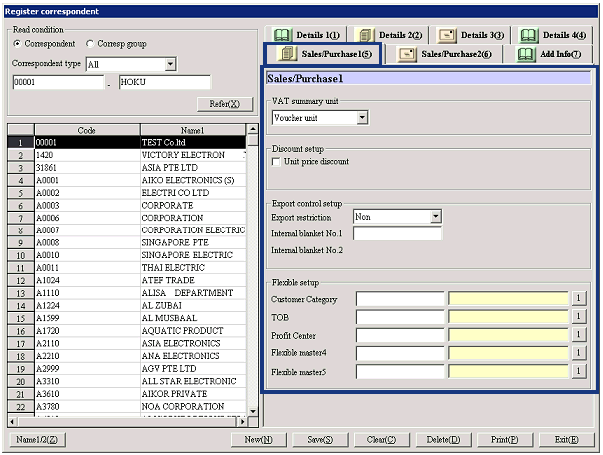Image resolution: width=603 pixels, height=455 pixels.
Task: Open lookup button for Profit Center
Action: click(577, 334)
